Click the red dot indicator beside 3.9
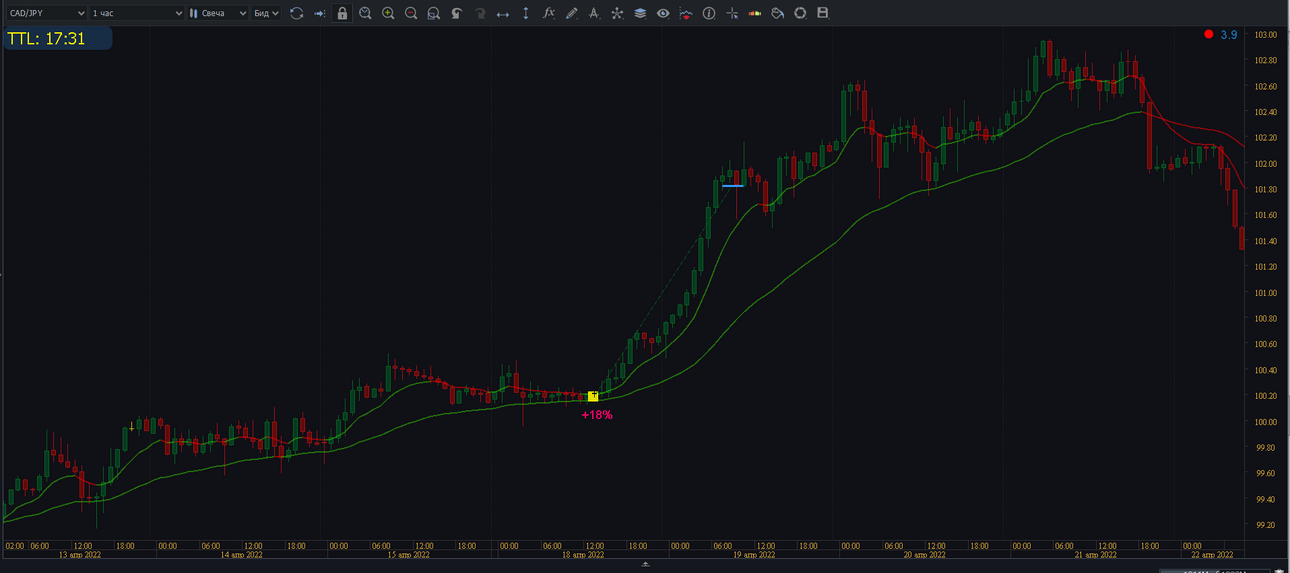The height and width of the screenshot is (573, 1290). [x=1209, y=34]
